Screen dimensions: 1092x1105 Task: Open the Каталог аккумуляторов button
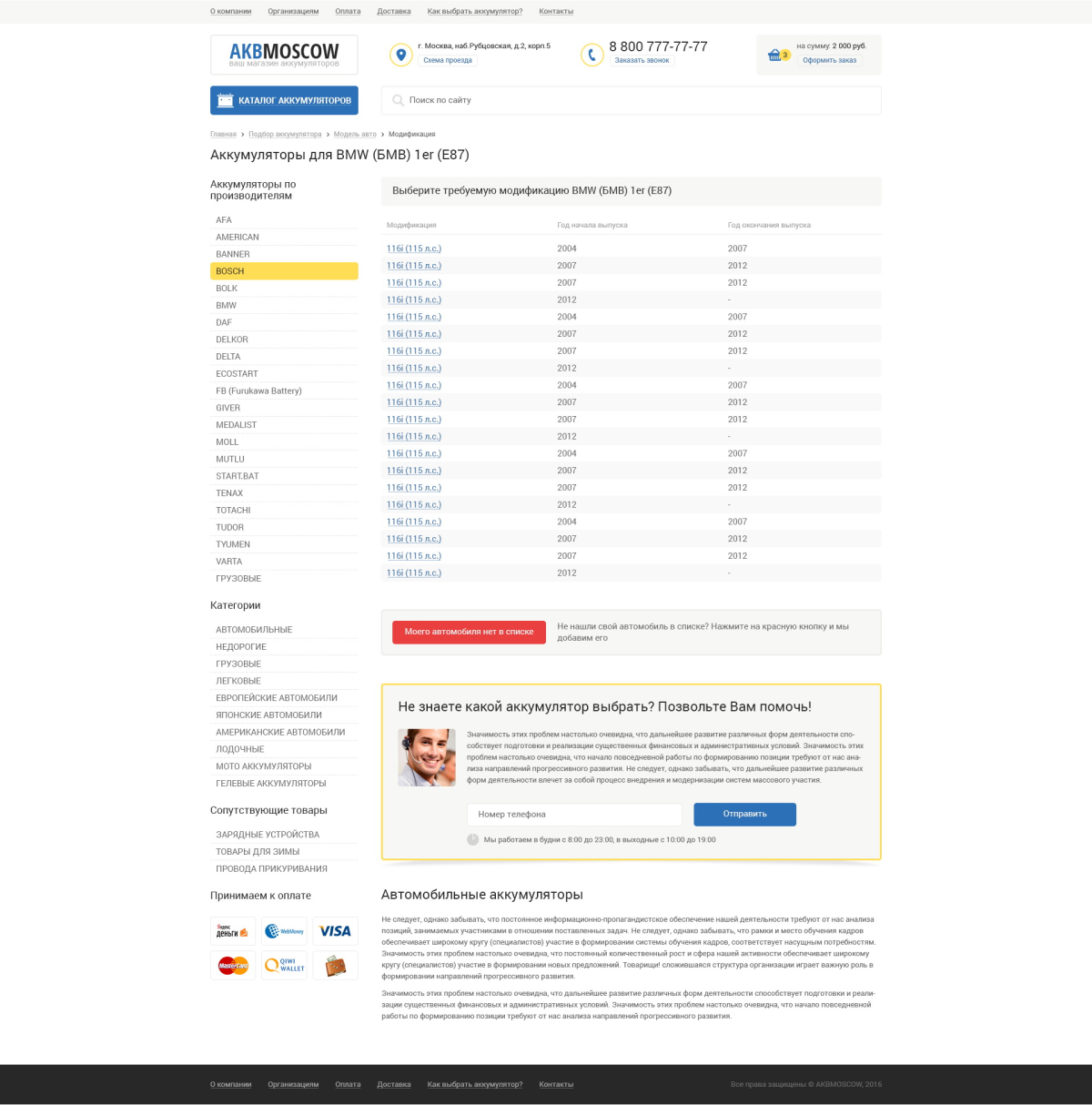coord(284,100)
